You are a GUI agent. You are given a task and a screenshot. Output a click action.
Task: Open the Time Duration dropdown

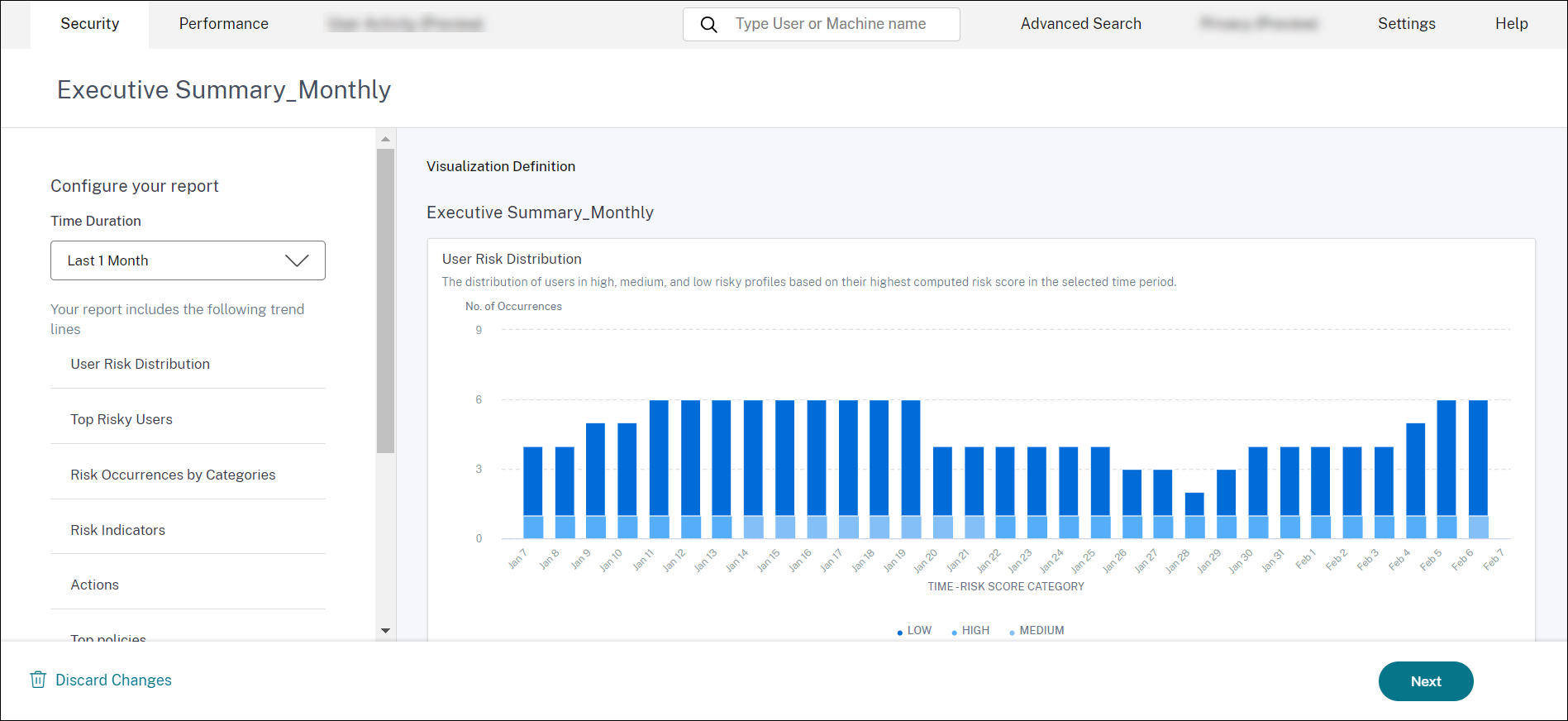pos(188,260)
